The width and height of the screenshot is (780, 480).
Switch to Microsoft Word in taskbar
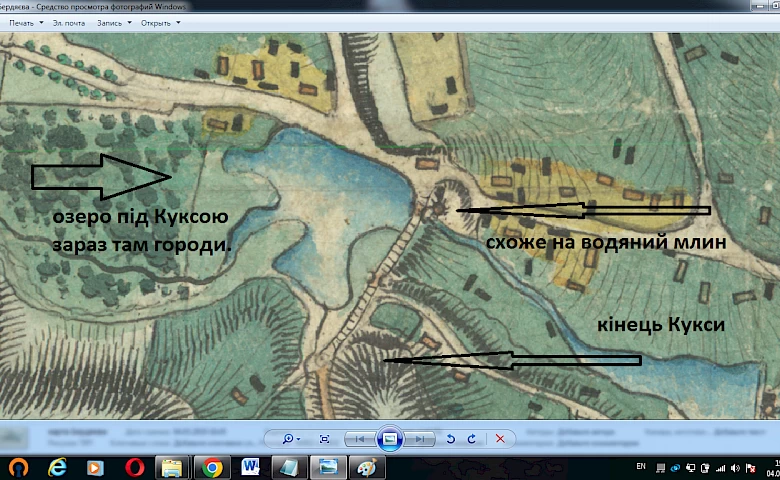click(x=250, y=468)
